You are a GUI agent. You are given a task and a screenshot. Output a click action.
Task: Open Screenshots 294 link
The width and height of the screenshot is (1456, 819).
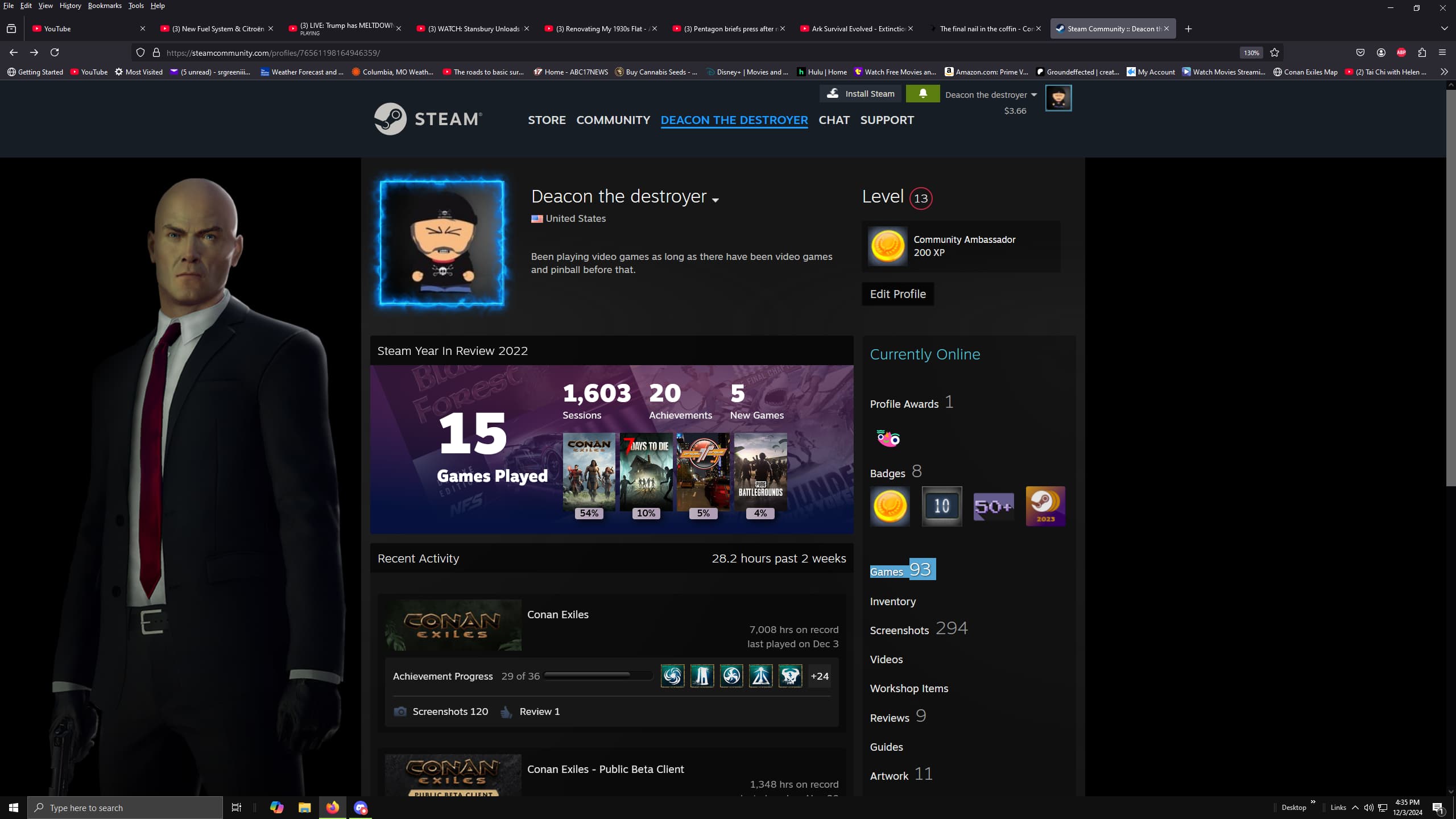point(919,629)
